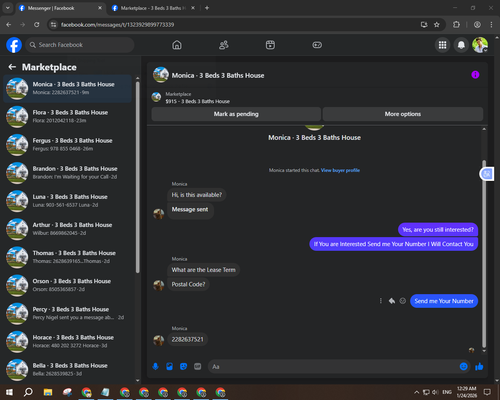Click the Facebook logo
The image size is (500, 400).
pyautogui.click(x=14, y=45)
